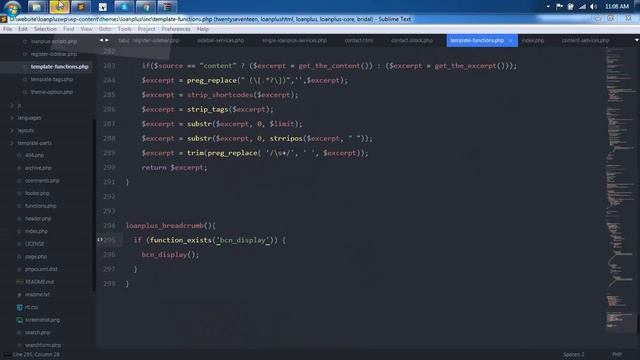Open theme-option.php in sidebar
This screenshot has width=640, height=360.
coord(52,92)
